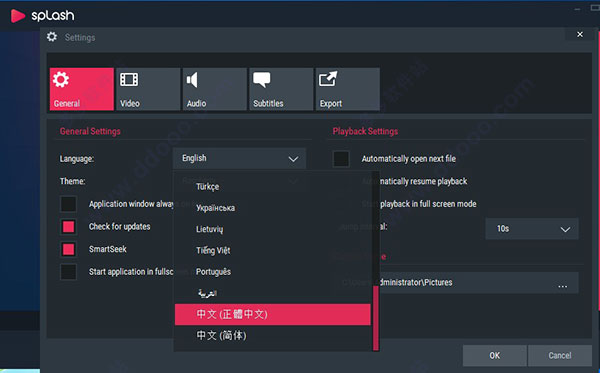
Task: Minimize the Splash main window
Action: [577, 9]
